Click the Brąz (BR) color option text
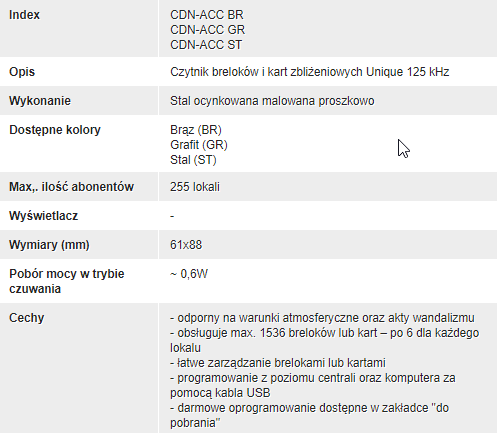The width and height of the screenshot is (497, 433). click(x=196, y=130)
